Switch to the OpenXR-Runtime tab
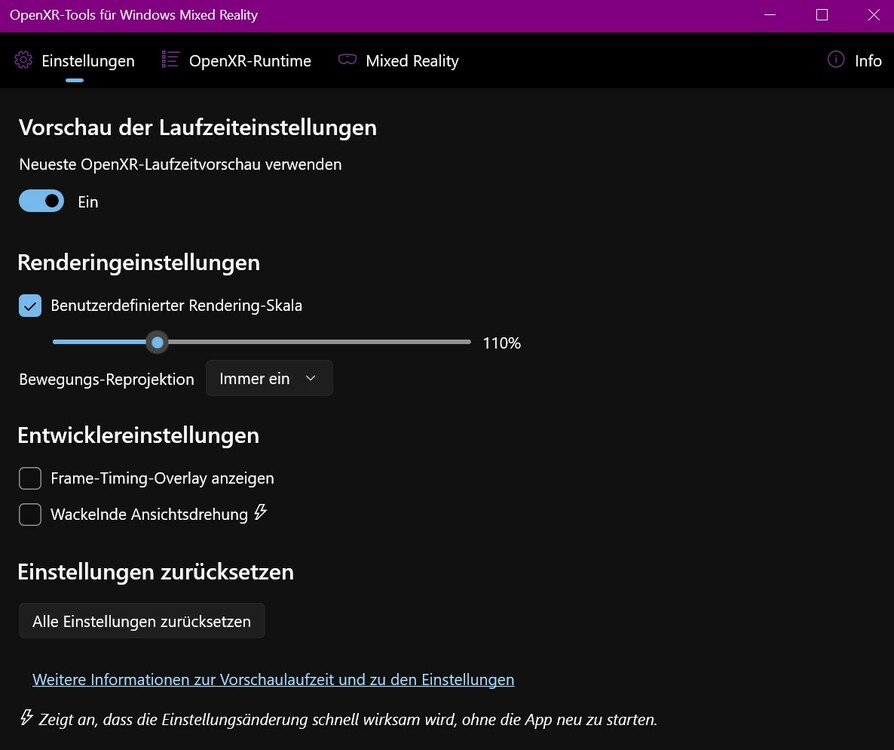The height and width of the screenshot is (750, 894). tap(236, 60)
